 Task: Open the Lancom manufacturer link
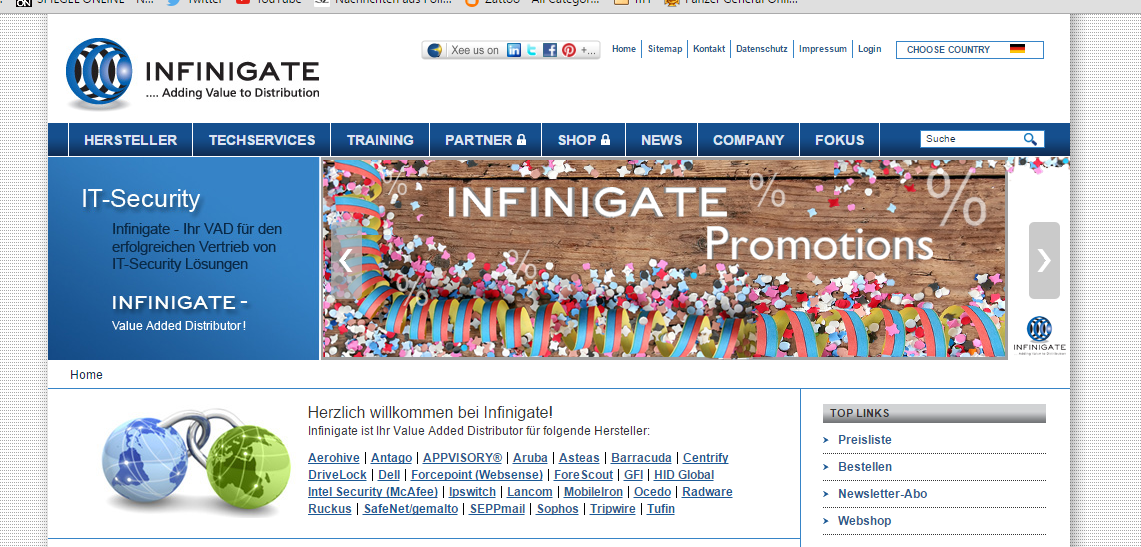pos(530,492)
